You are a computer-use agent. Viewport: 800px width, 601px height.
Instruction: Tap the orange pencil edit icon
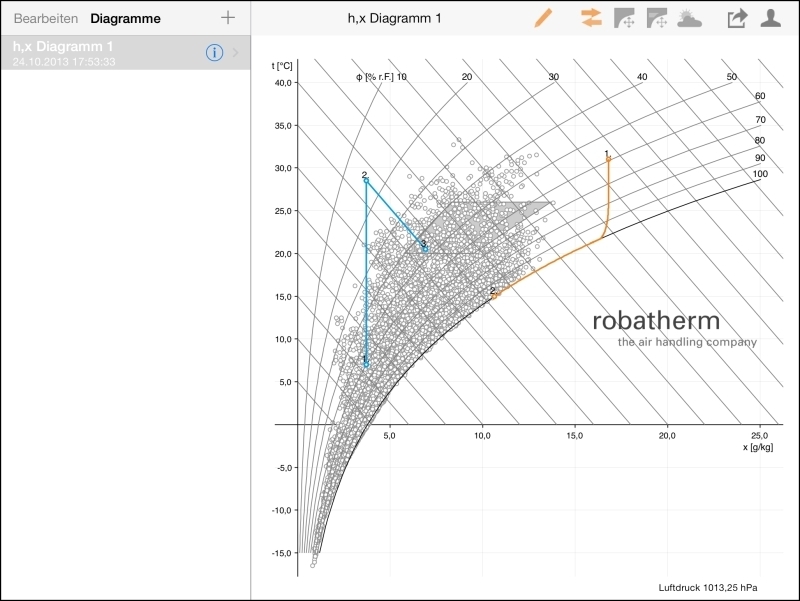click(543, 18)
